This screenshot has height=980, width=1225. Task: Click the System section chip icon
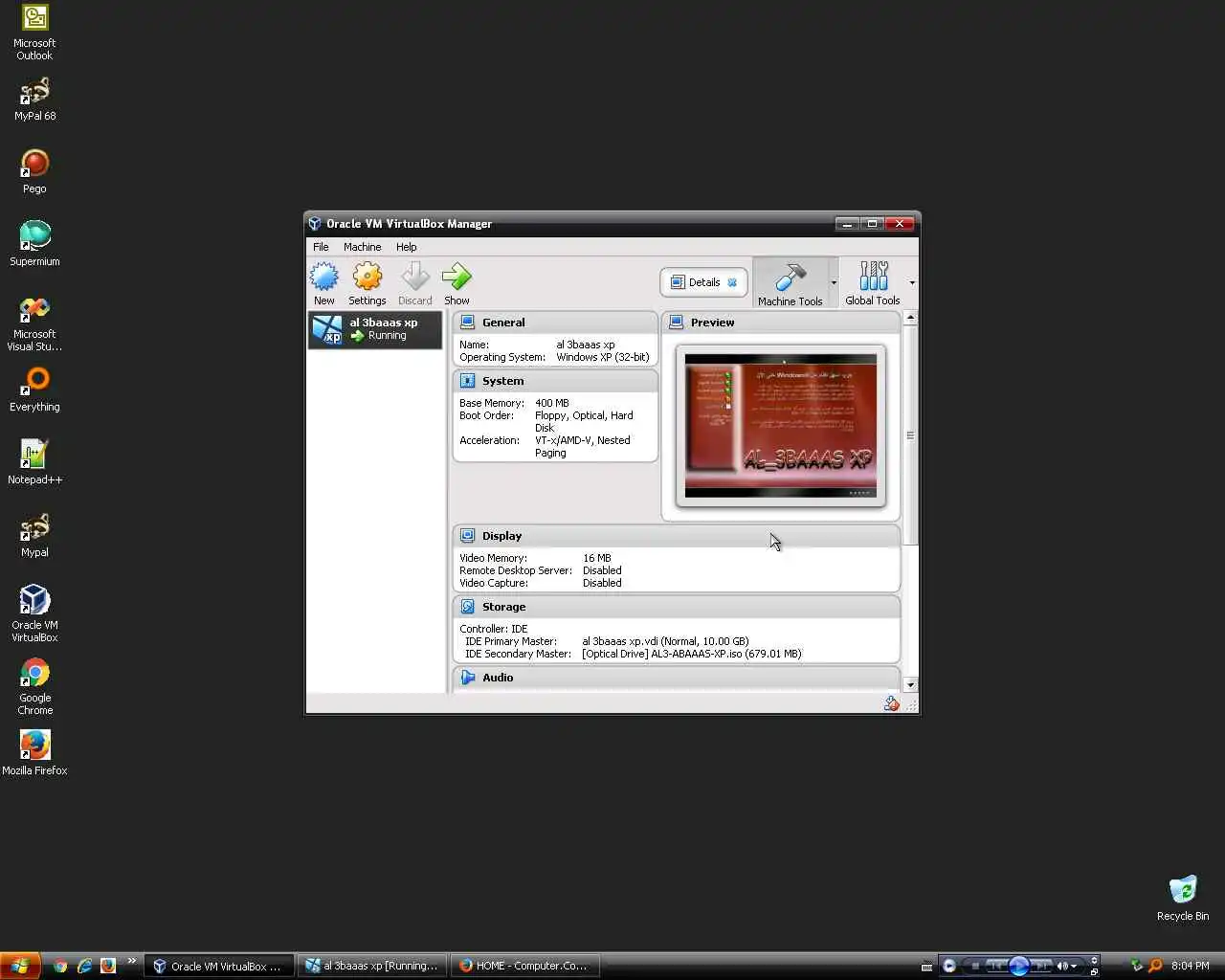(x=468, y=381)
